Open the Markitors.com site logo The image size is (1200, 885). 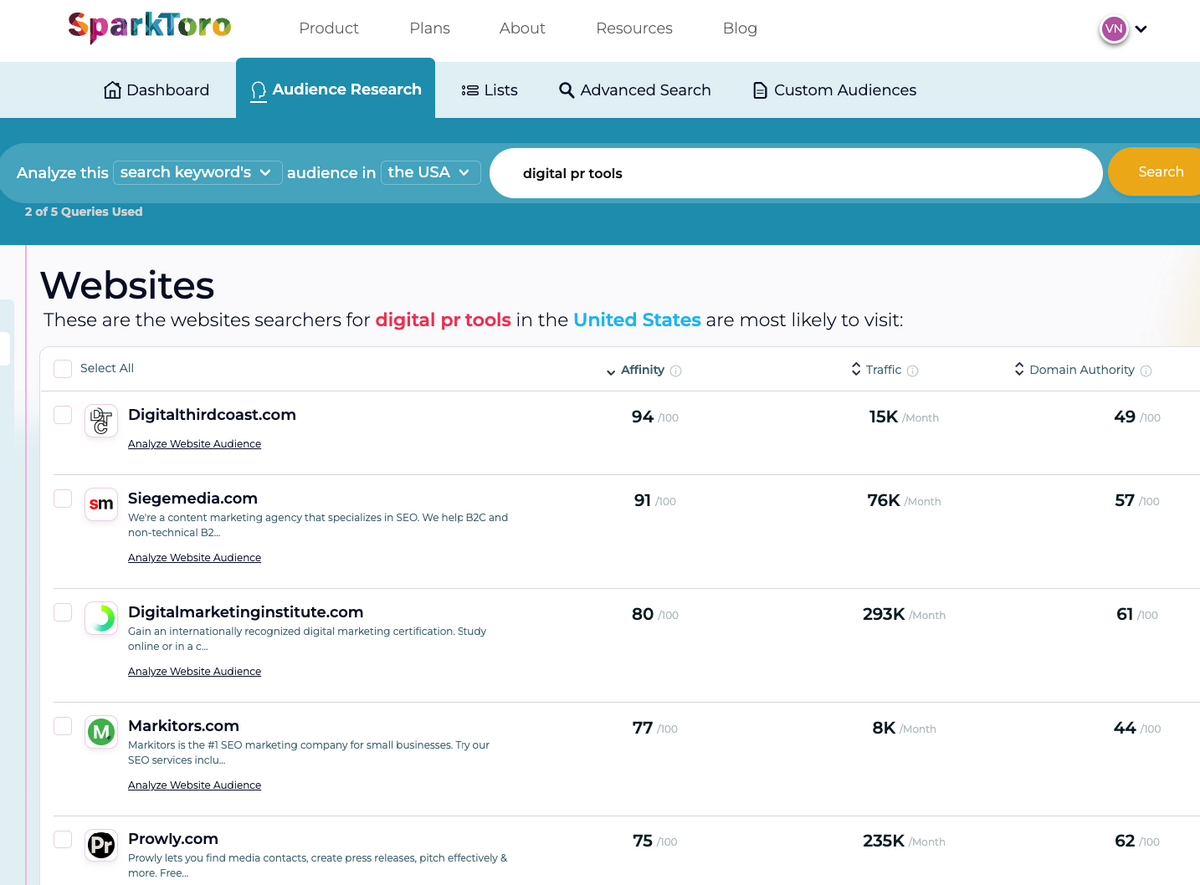[101, 732]
